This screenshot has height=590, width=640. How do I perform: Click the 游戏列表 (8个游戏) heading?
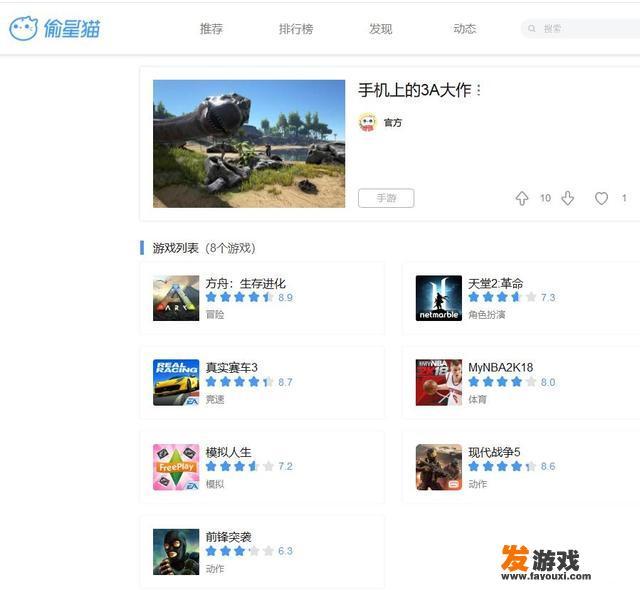(204, 248)
